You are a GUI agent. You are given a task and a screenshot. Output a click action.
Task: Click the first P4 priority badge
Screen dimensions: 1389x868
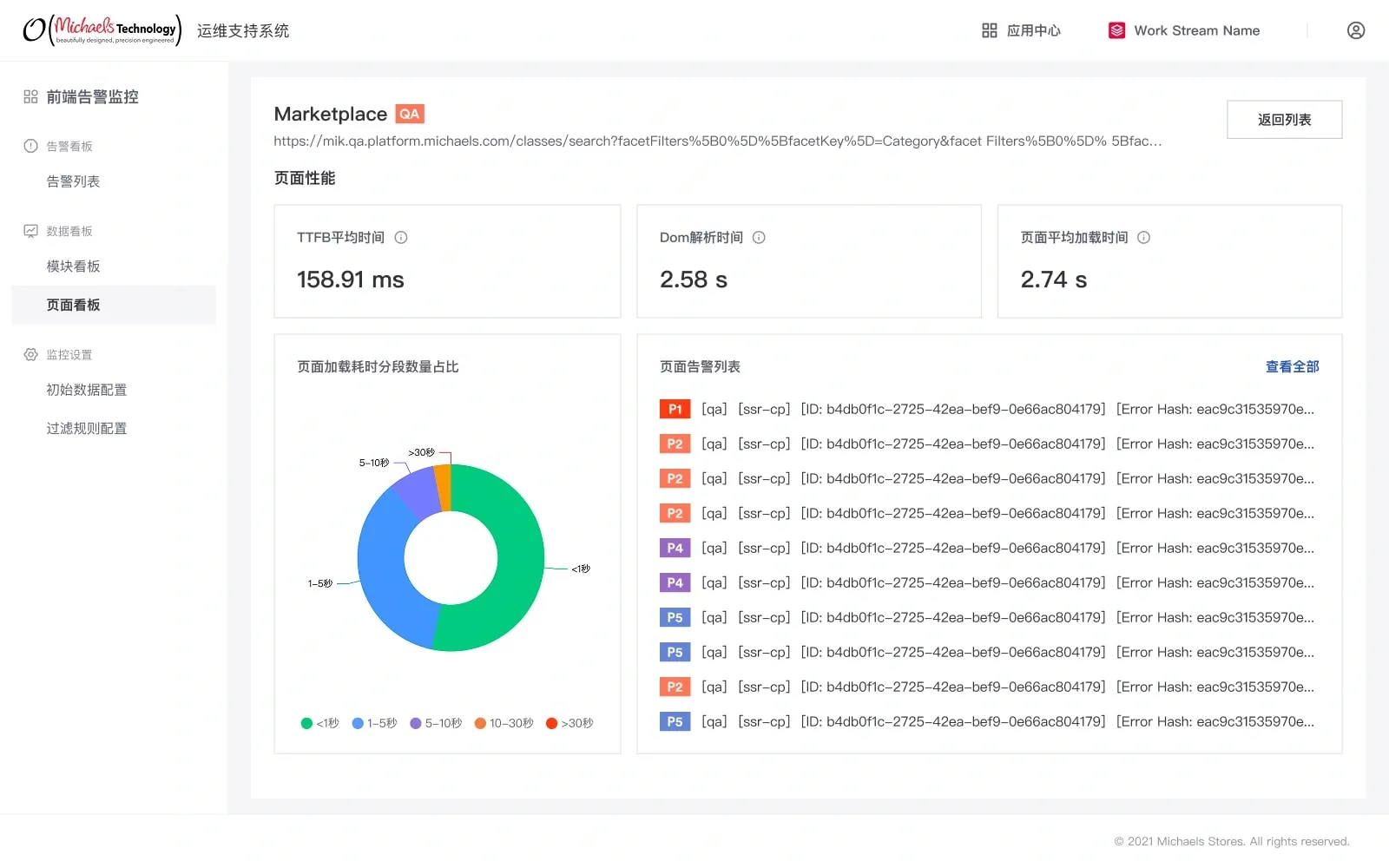(x=675, y=548)
